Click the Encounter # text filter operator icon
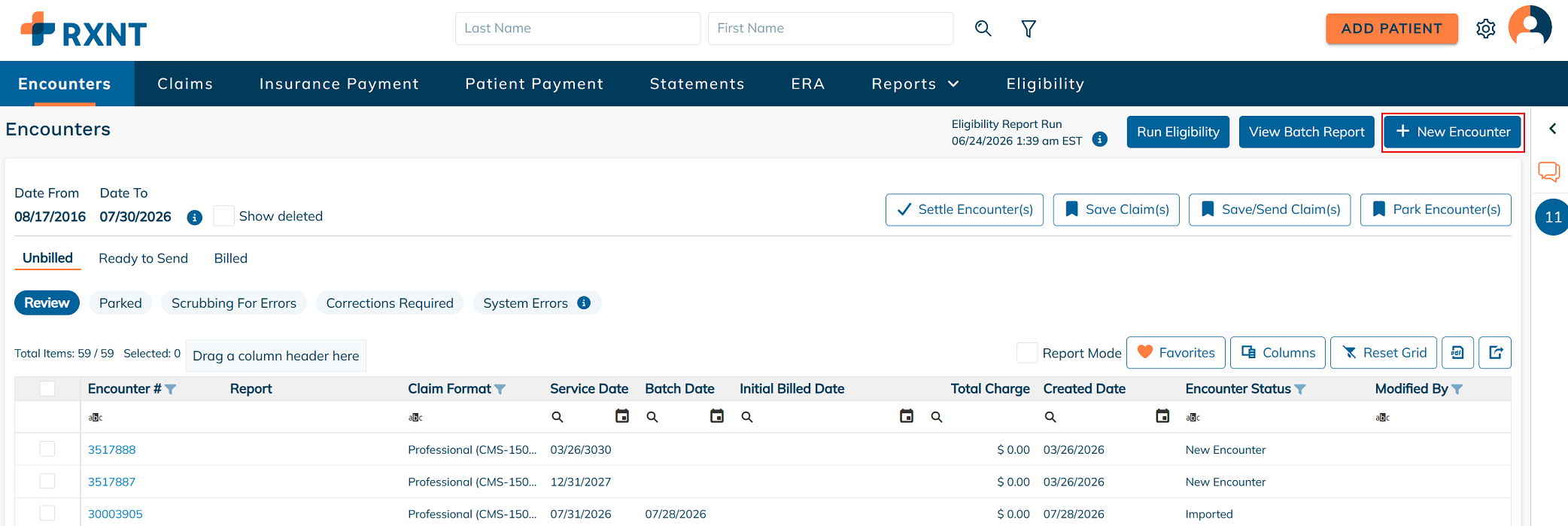Viewport: 1568px width, 526px height. [96, 417]
